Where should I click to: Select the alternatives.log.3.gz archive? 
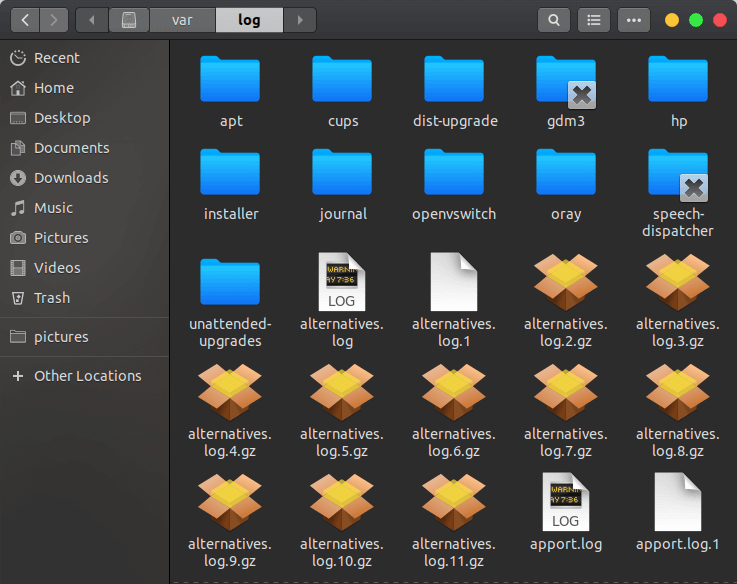pyautogui.click(x=678, y=300)
